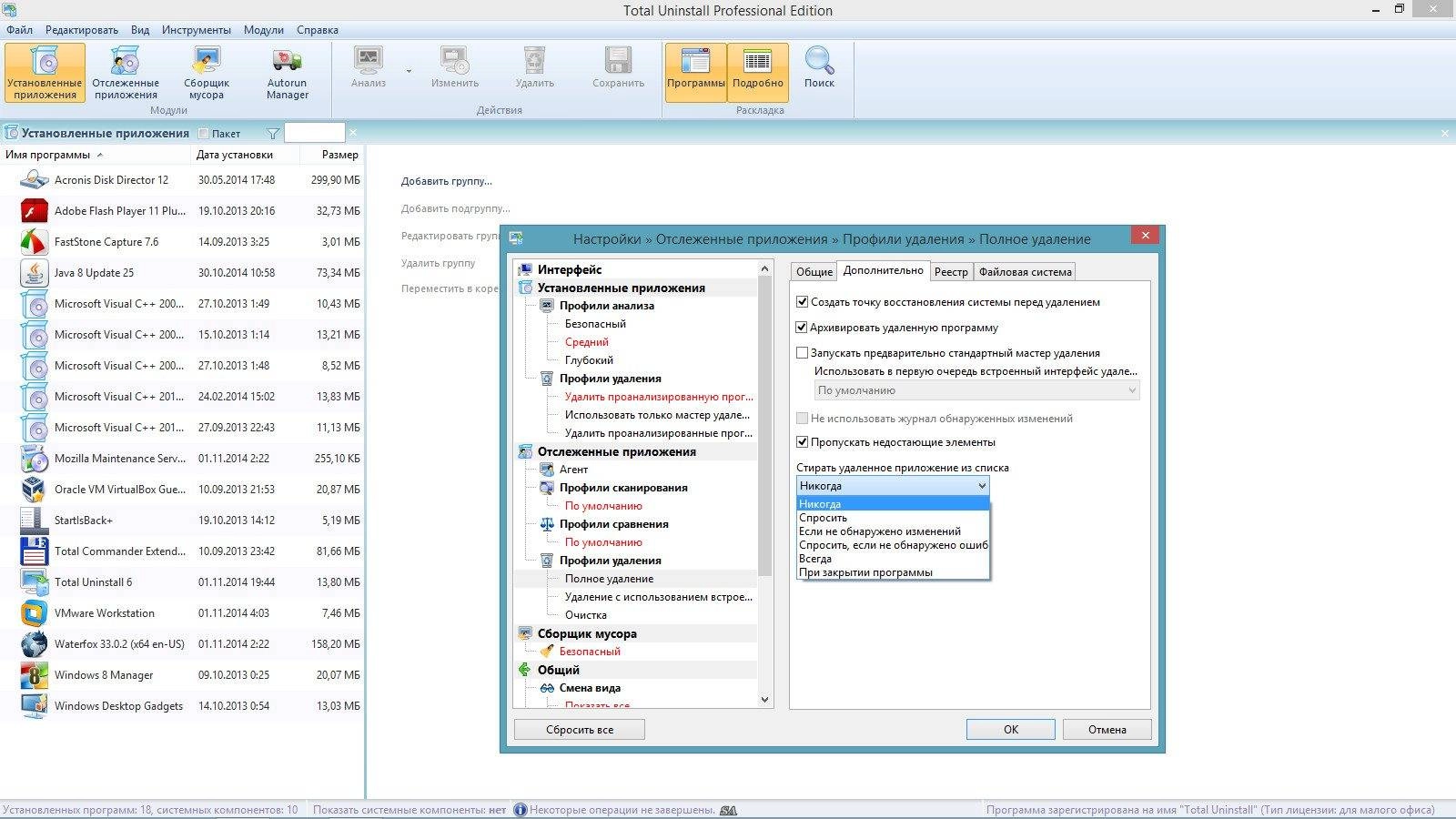
Task: Select Total Commander Extended icon
Action: 34,551
